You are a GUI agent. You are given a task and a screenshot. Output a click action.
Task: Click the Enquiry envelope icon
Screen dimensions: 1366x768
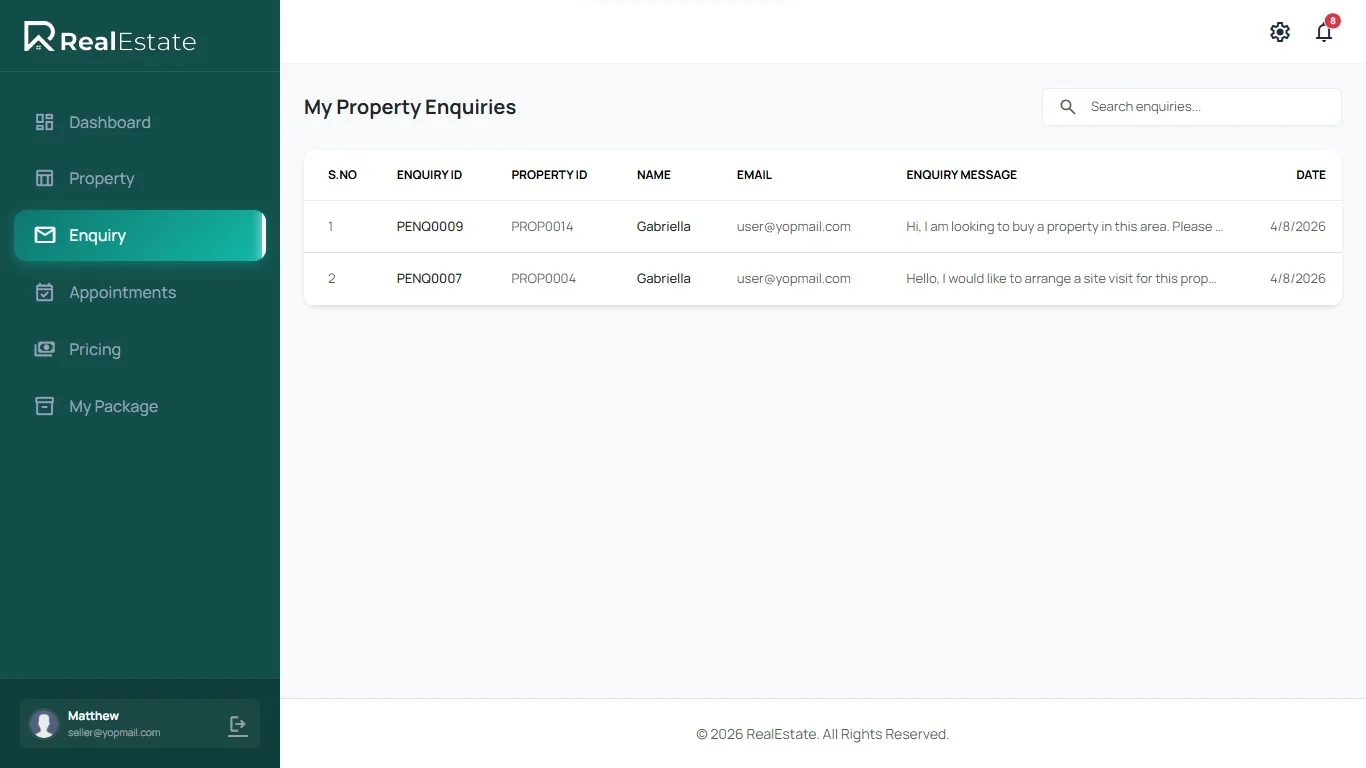(x=44, y=235)
